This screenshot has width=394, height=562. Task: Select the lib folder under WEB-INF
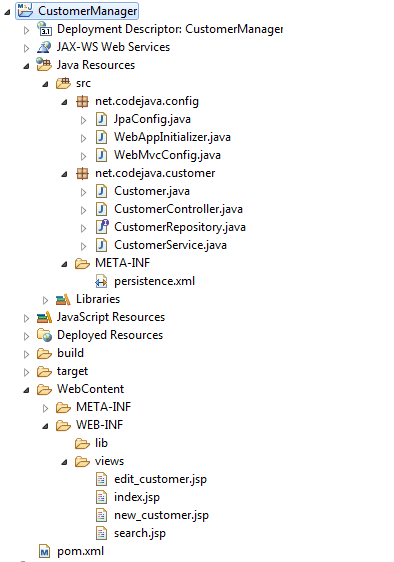(x=101, y=443)
